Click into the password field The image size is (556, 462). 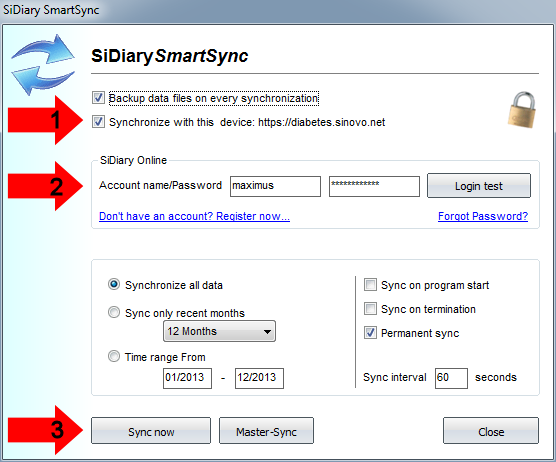[374, 186]
